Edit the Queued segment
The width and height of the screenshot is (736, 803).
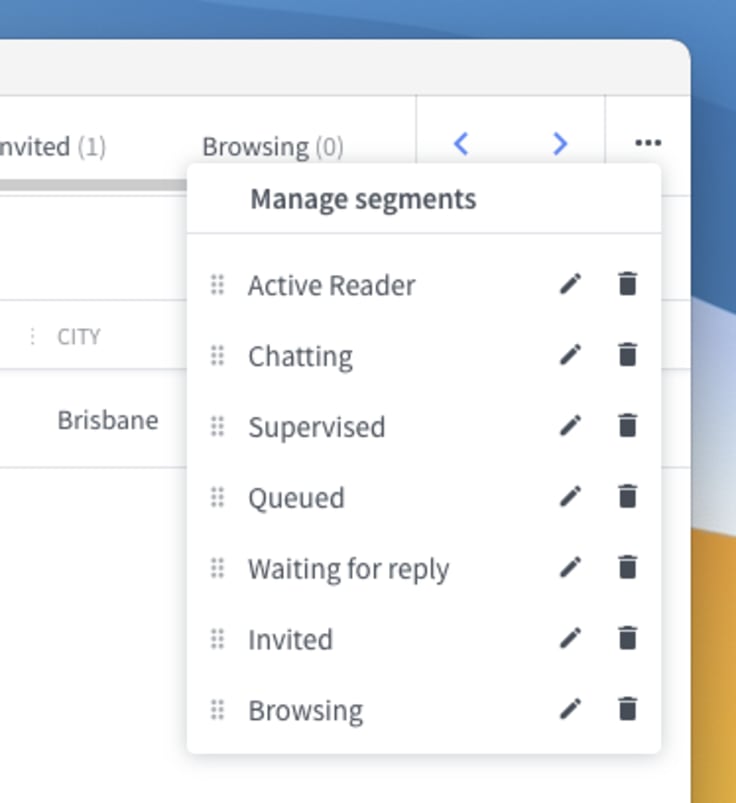(x=571, y=496)
